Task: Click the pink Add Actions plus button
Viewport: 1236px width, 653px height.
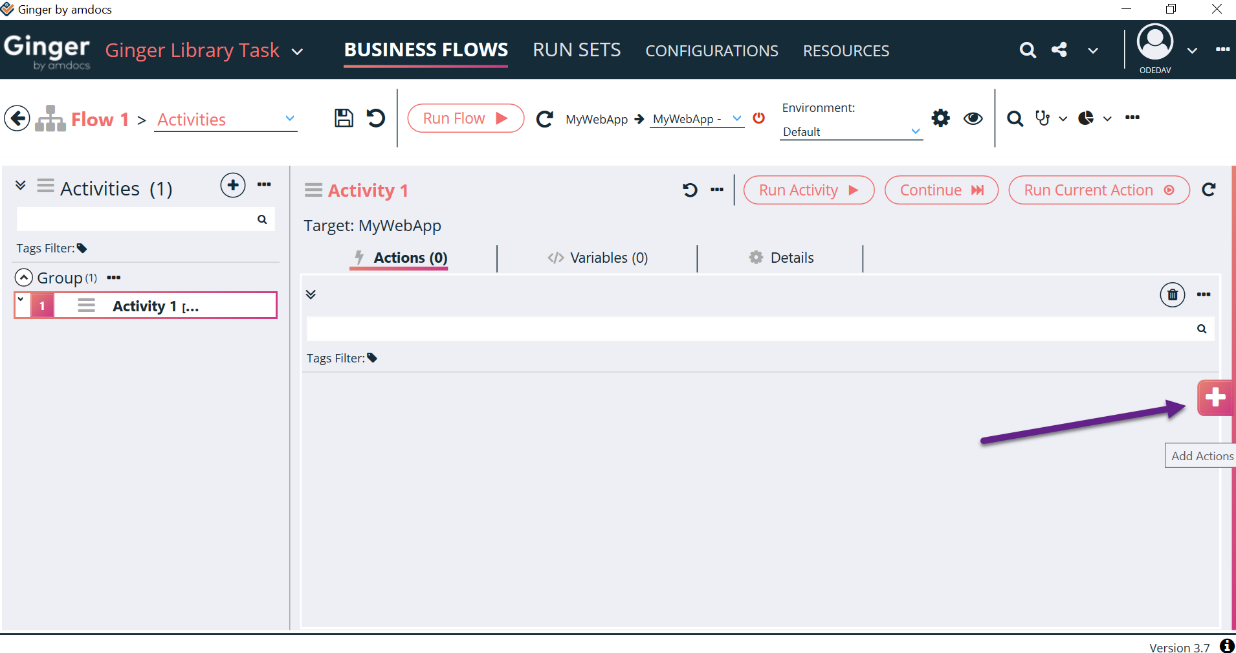Action: (x=1215, y=398)
